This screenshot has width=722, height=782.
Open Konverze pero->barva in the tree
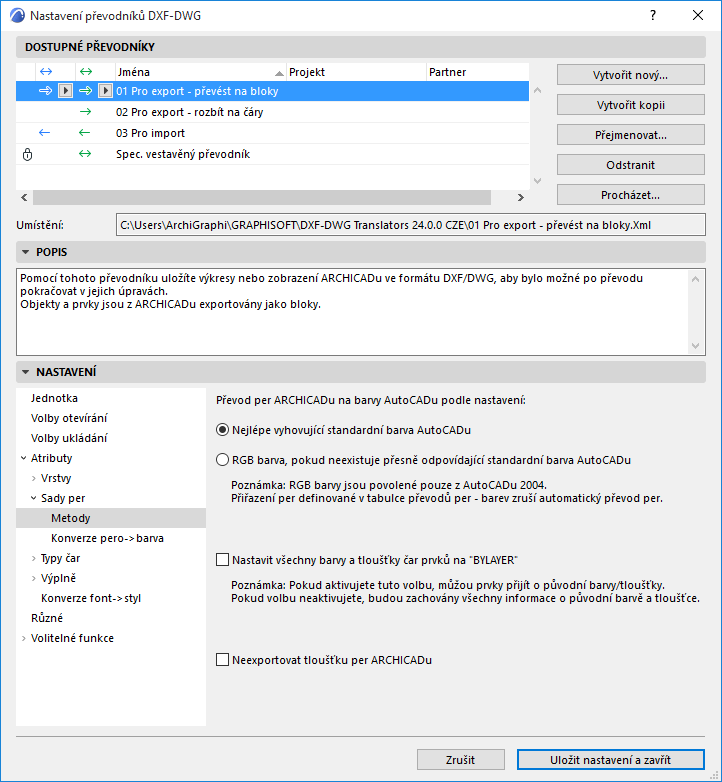107,538
